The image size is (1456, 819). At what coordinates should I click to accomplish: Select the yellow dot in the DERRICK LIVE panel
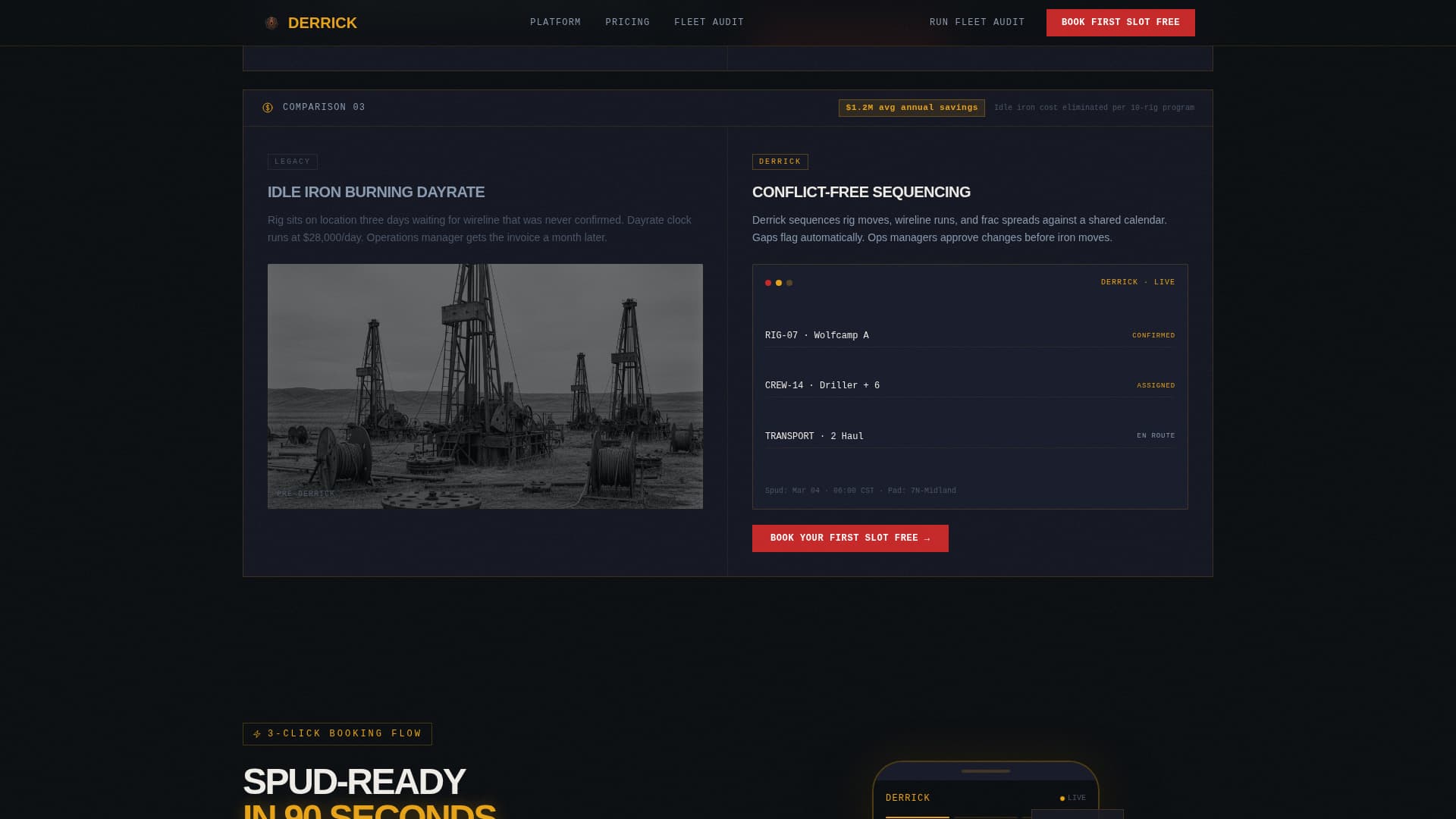tap(779, 283)
